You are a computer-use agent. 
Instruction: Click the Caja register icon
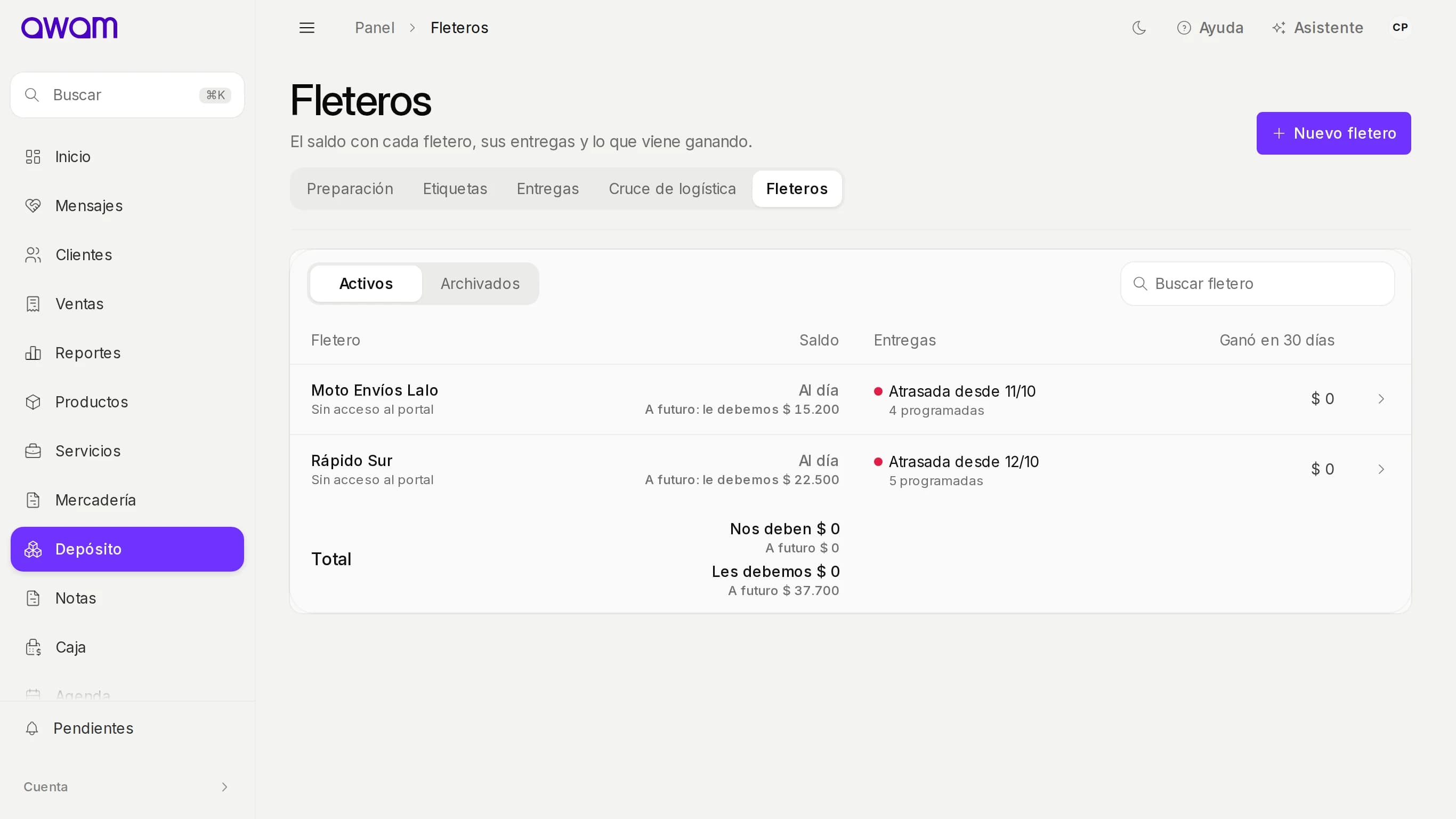click(33, 647)
